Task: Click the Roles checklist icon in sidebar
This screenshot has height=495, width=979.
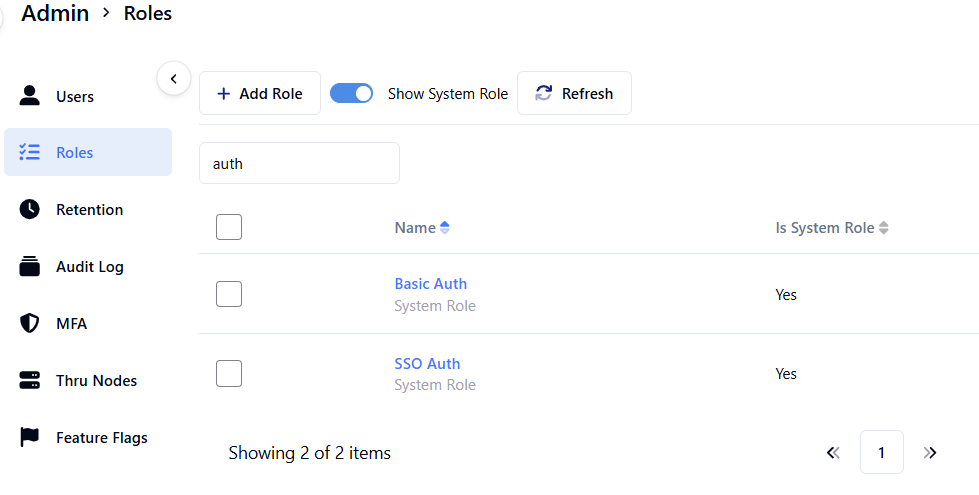Action: click(x=30, y=152)
